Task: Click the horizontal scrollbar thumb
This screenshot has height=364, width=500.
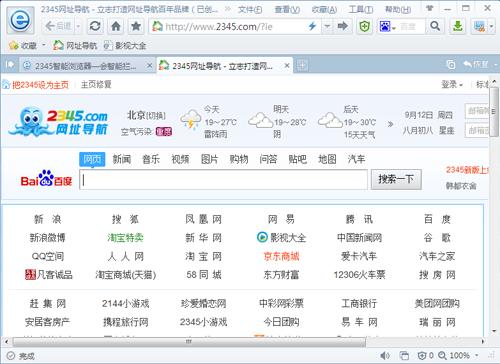Action: pos(189,342)
